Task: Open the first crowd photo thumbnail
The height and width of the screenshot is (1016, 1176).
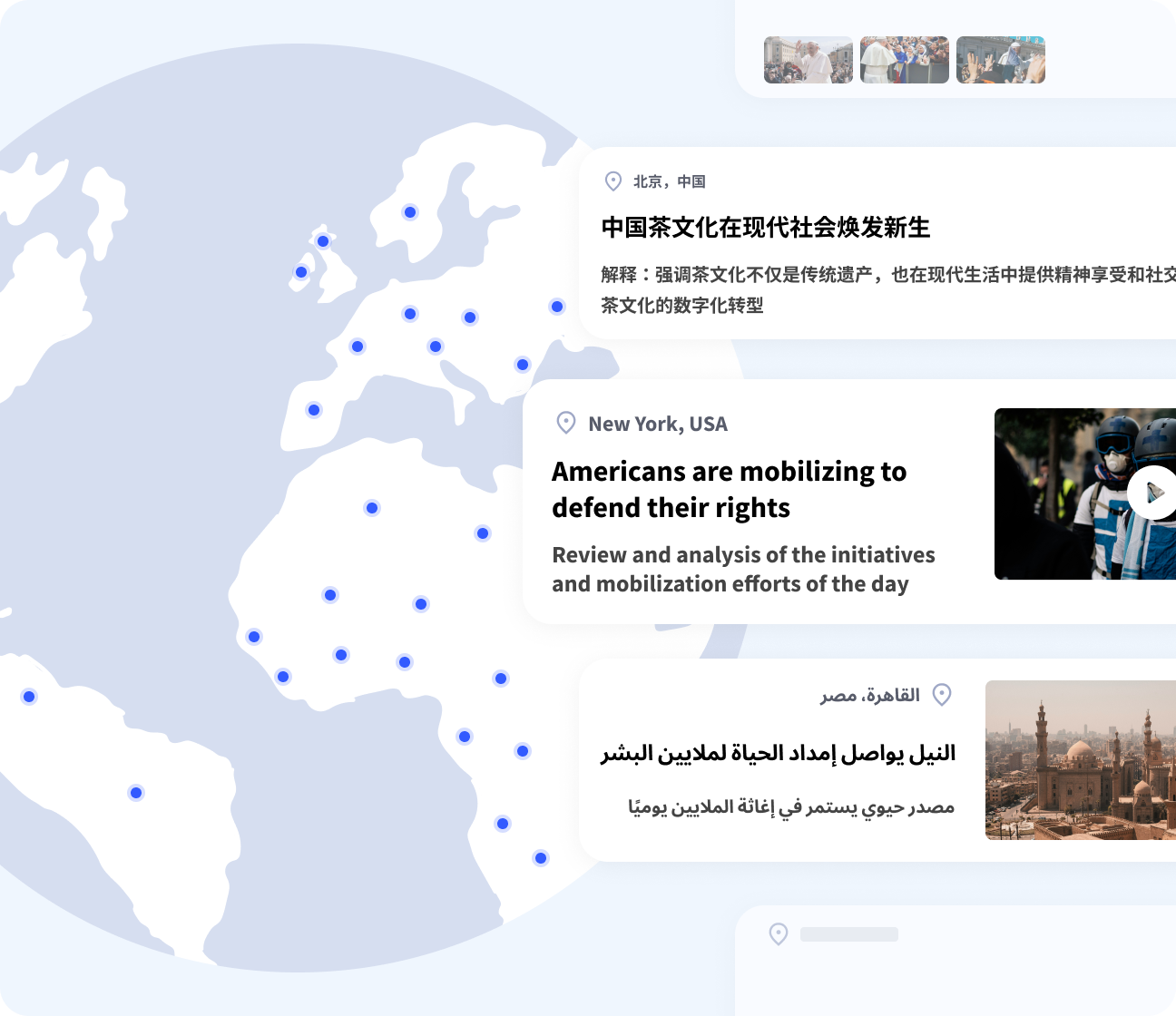Action: [x=808, y=60]
